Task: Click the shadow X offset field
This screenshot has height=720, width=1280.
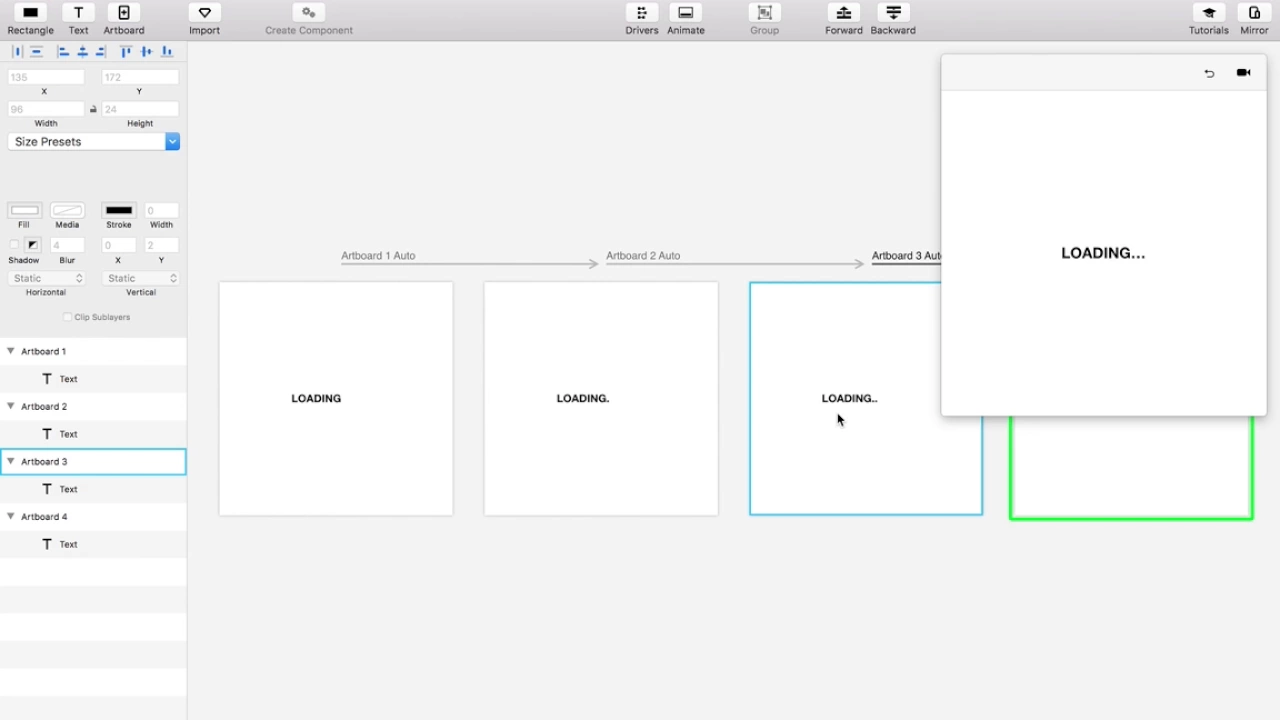Action: pyautogui.click(x=118, y=245)
